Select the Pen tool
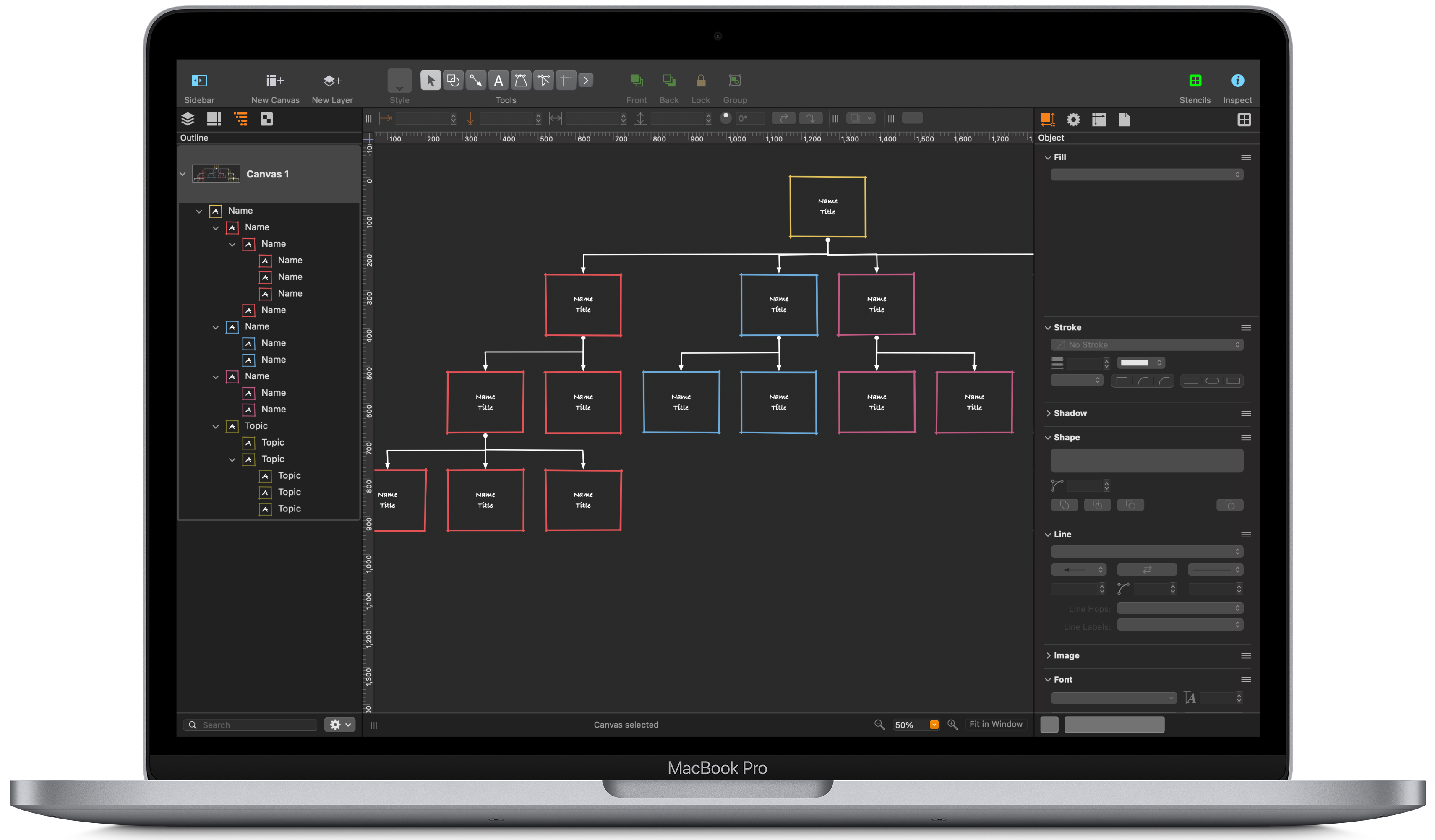1435x840 pixels. click(520, 80)
